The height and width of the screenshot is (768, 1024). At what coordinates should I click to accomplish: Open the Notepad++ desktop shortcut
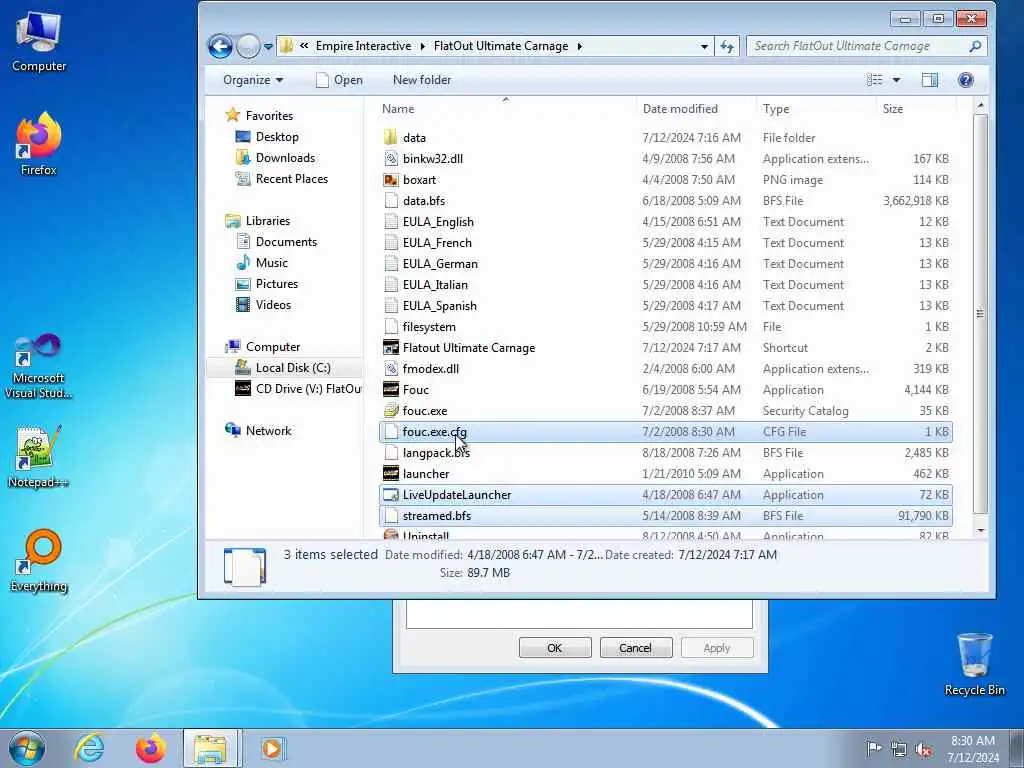coord(39,456)
